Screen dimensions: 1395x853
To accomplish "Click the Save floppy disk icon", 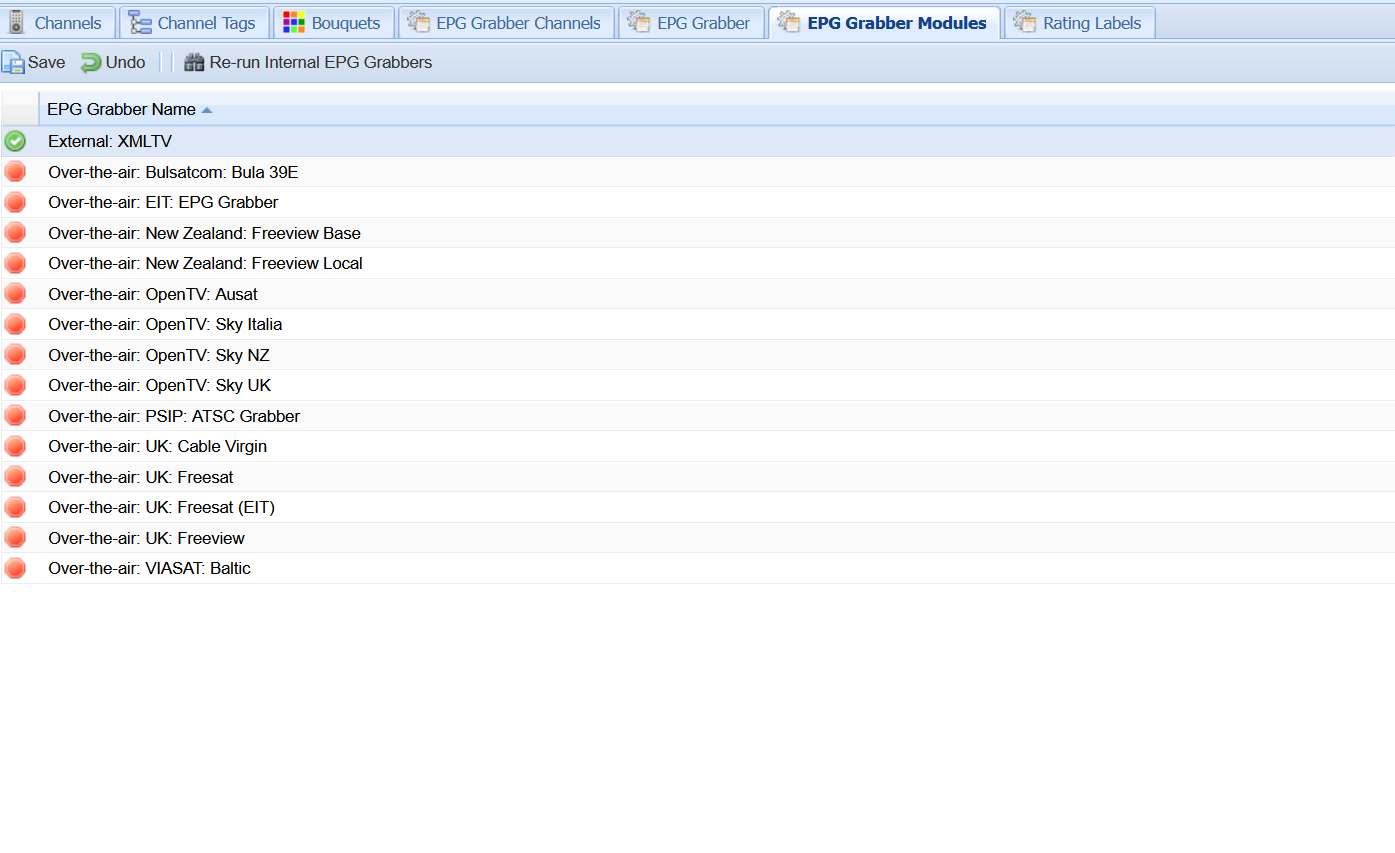I will click(13, 62).
